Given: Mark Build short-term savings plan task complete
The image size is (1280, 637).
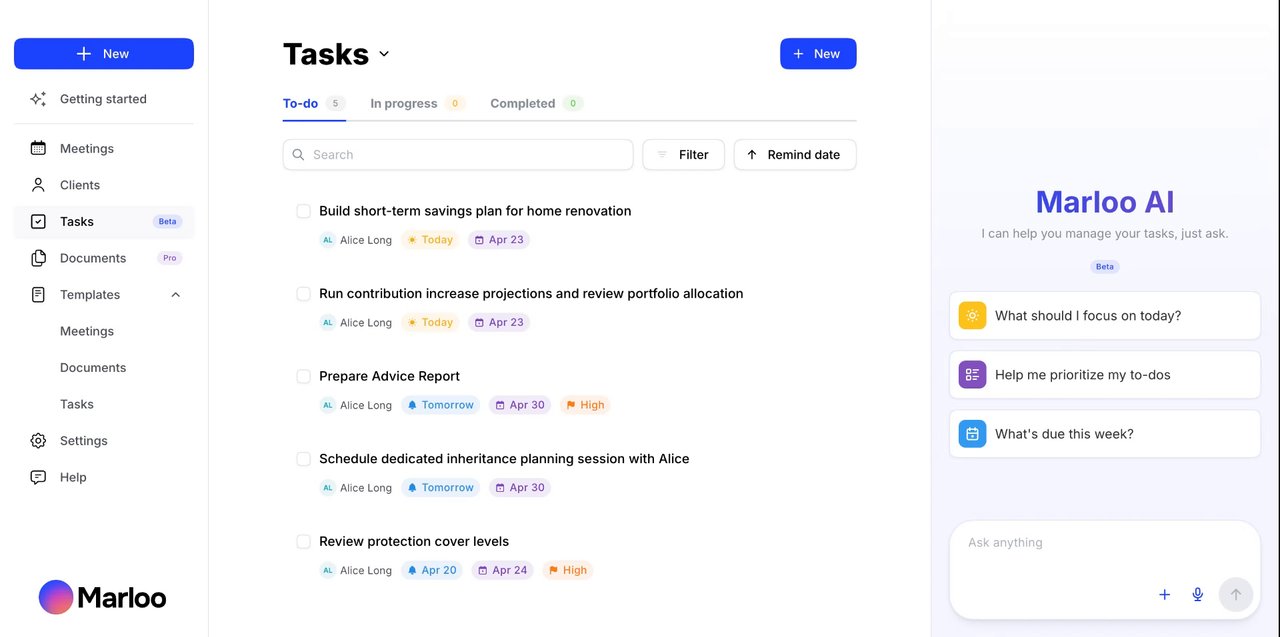Looking at the screenshot, I should pyautogui.click(x=304, y=211).
